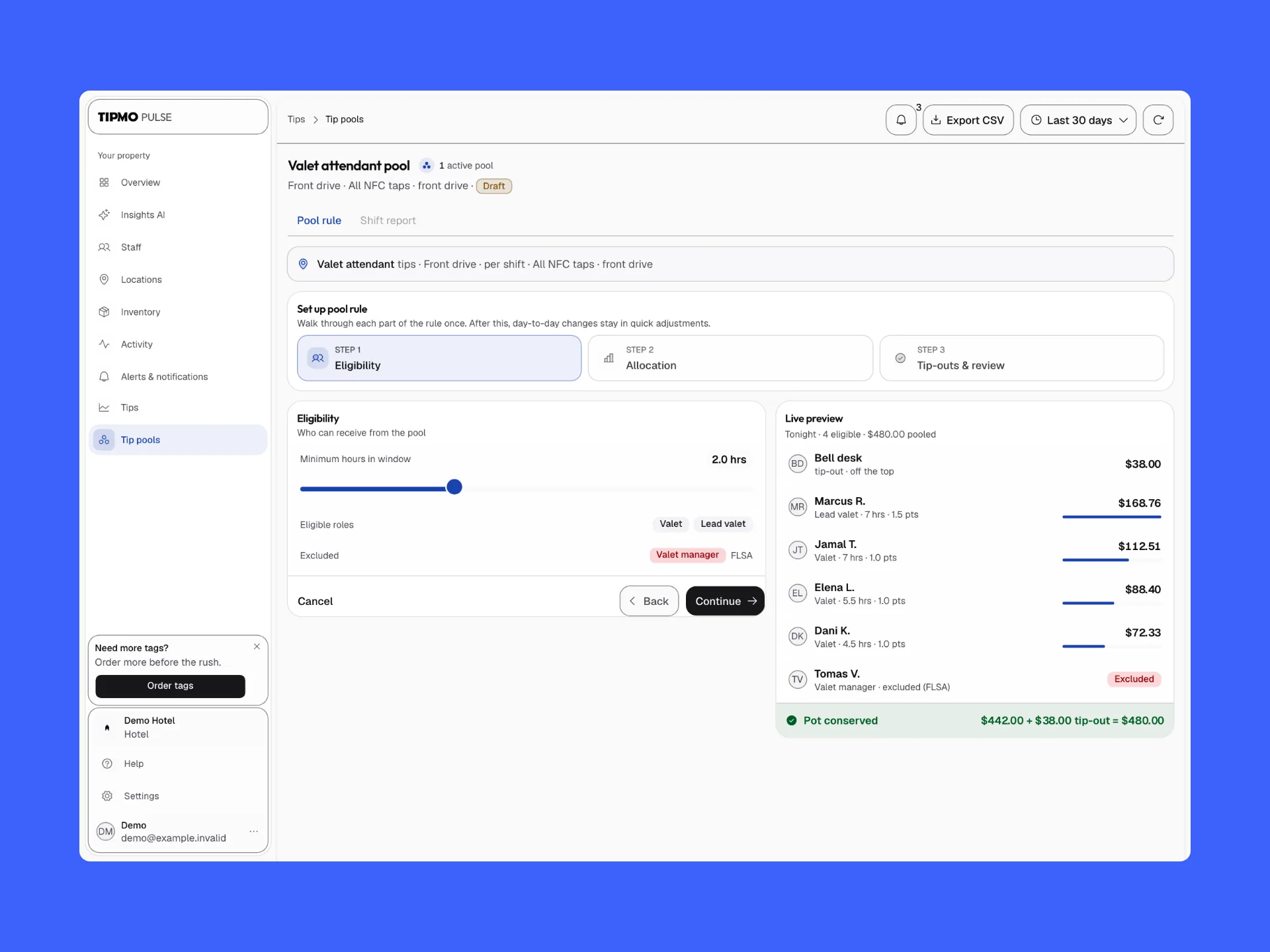Click the MR Marcus R. avatar
The image size is (1270, 952).
click(798, 507)
